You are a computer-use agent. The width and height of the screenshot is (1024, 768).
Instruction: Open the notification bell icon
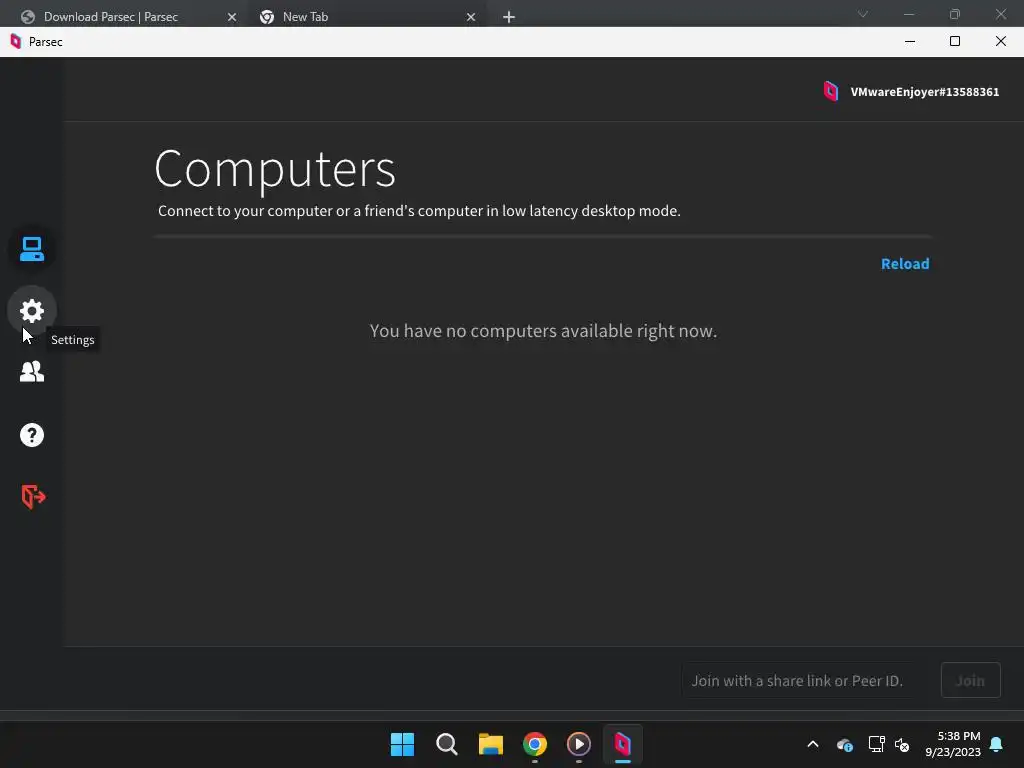(996, 744)
